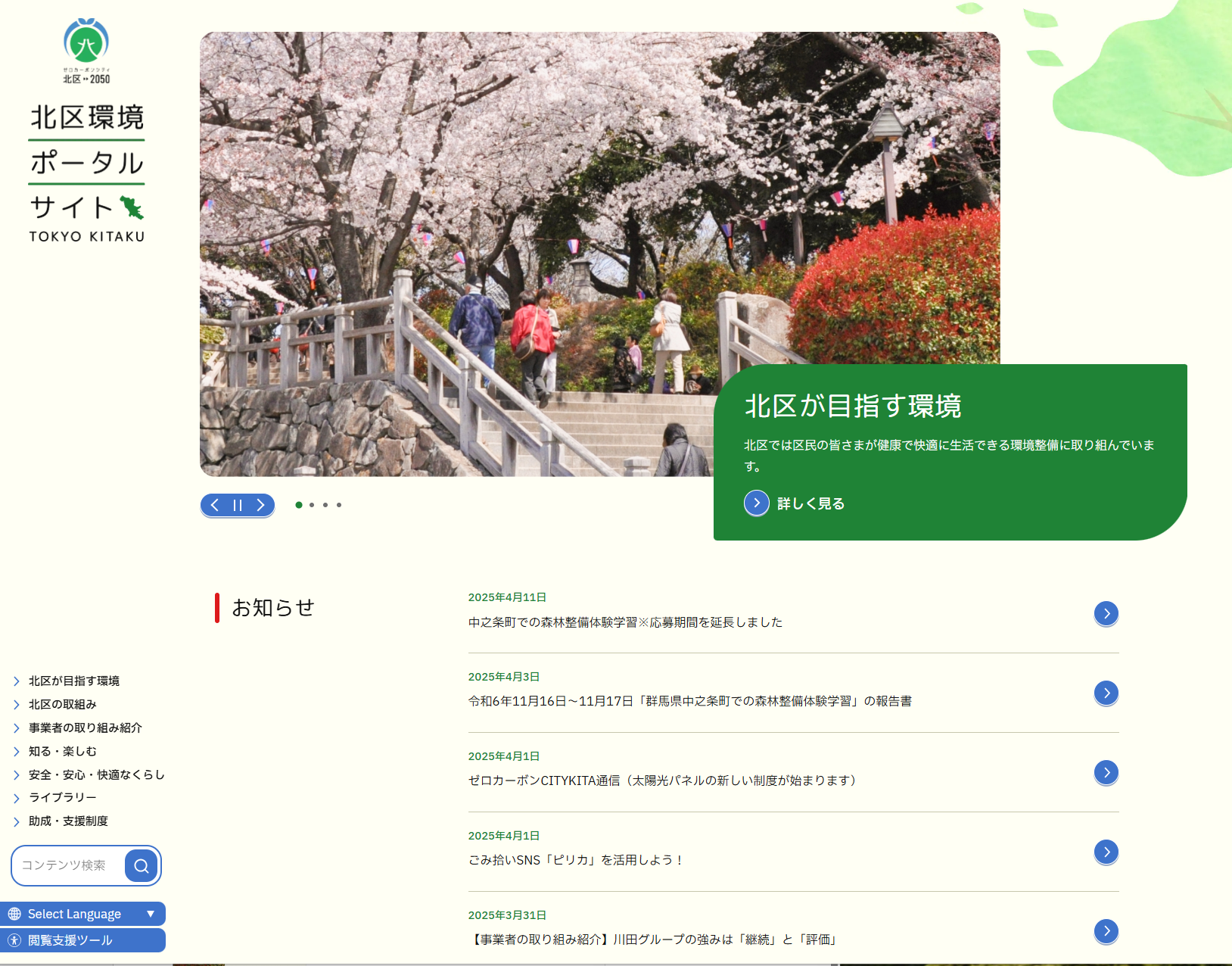Open news 群馬県中之条町での森林整備体験学習の報告書

[690, 701]
